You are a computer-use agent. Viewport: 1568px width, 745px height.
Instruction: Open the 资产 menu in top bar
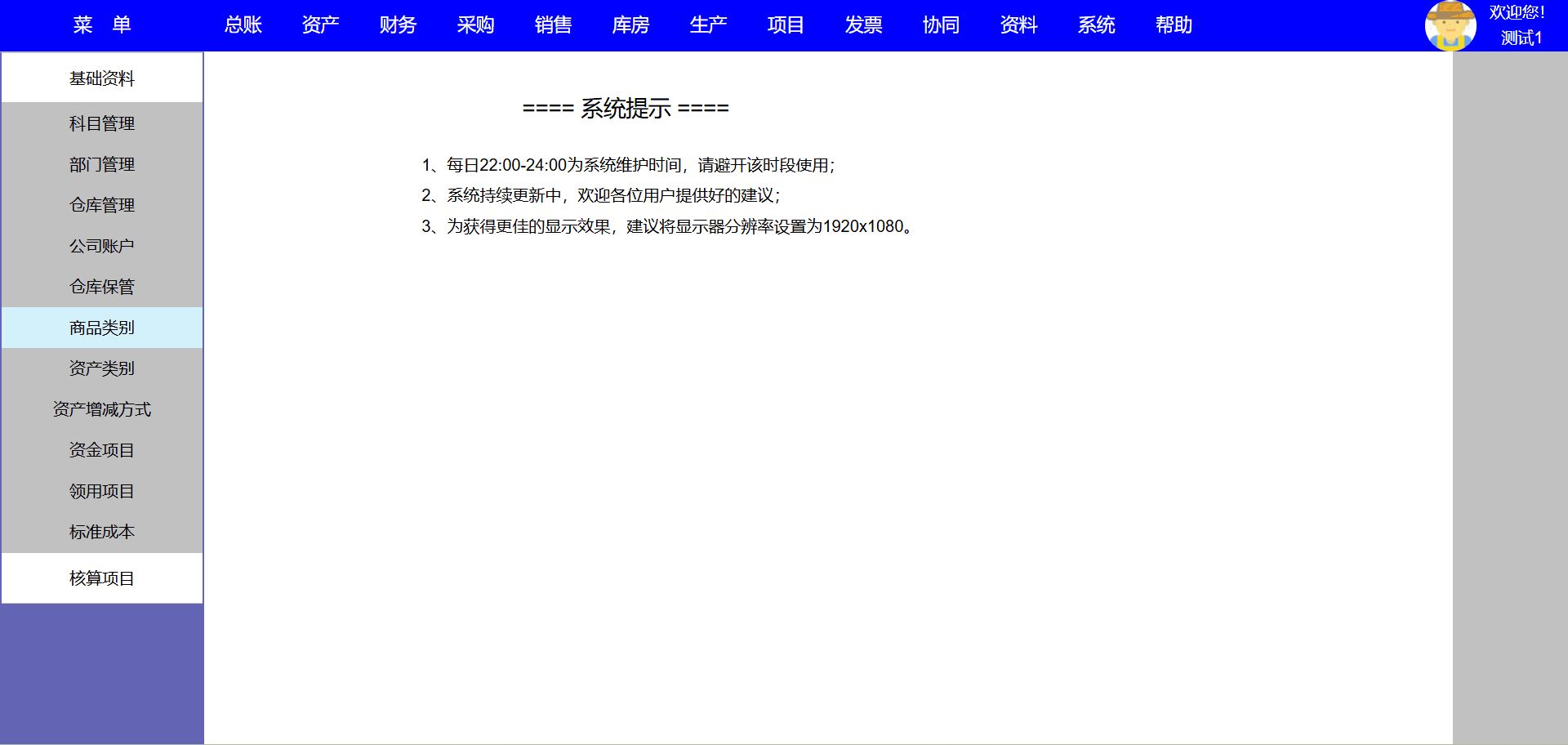click(321, 25)
